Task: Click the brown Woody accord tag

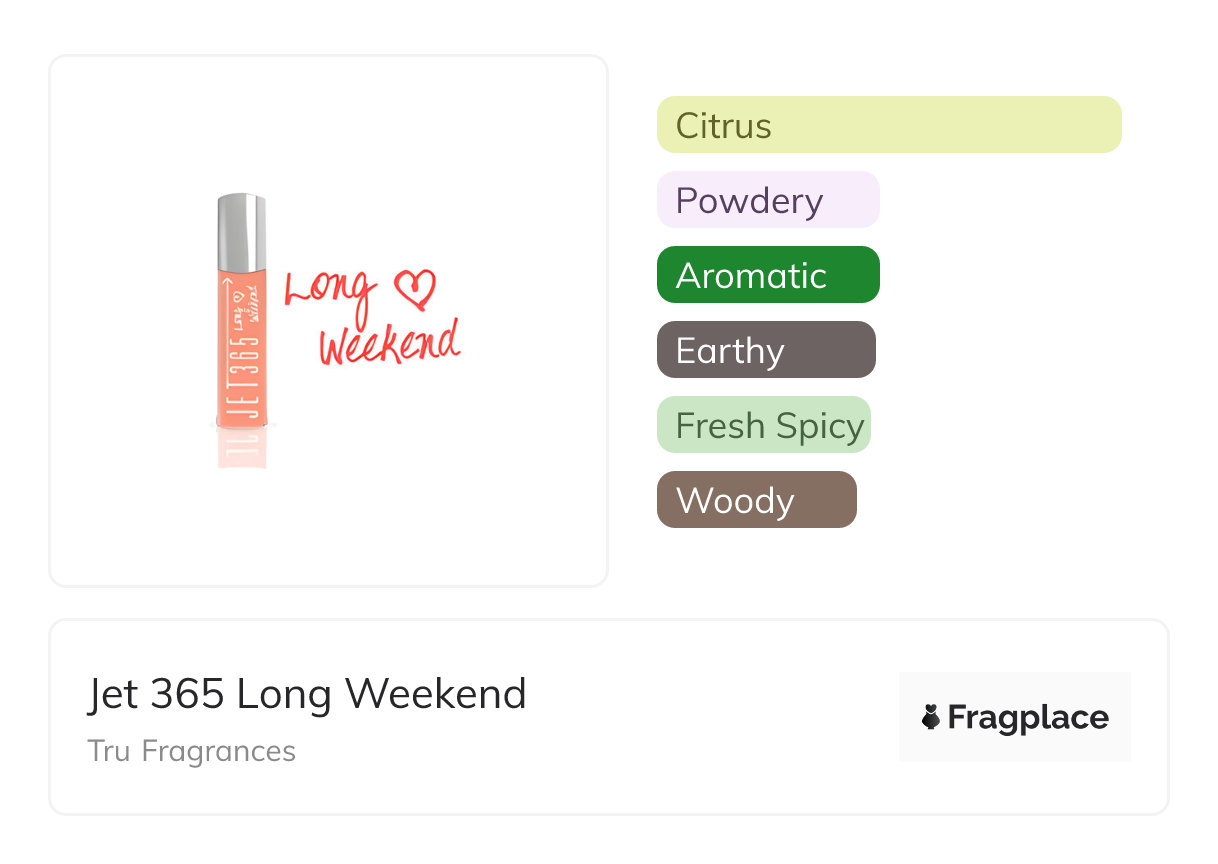Action: point(757,500)
